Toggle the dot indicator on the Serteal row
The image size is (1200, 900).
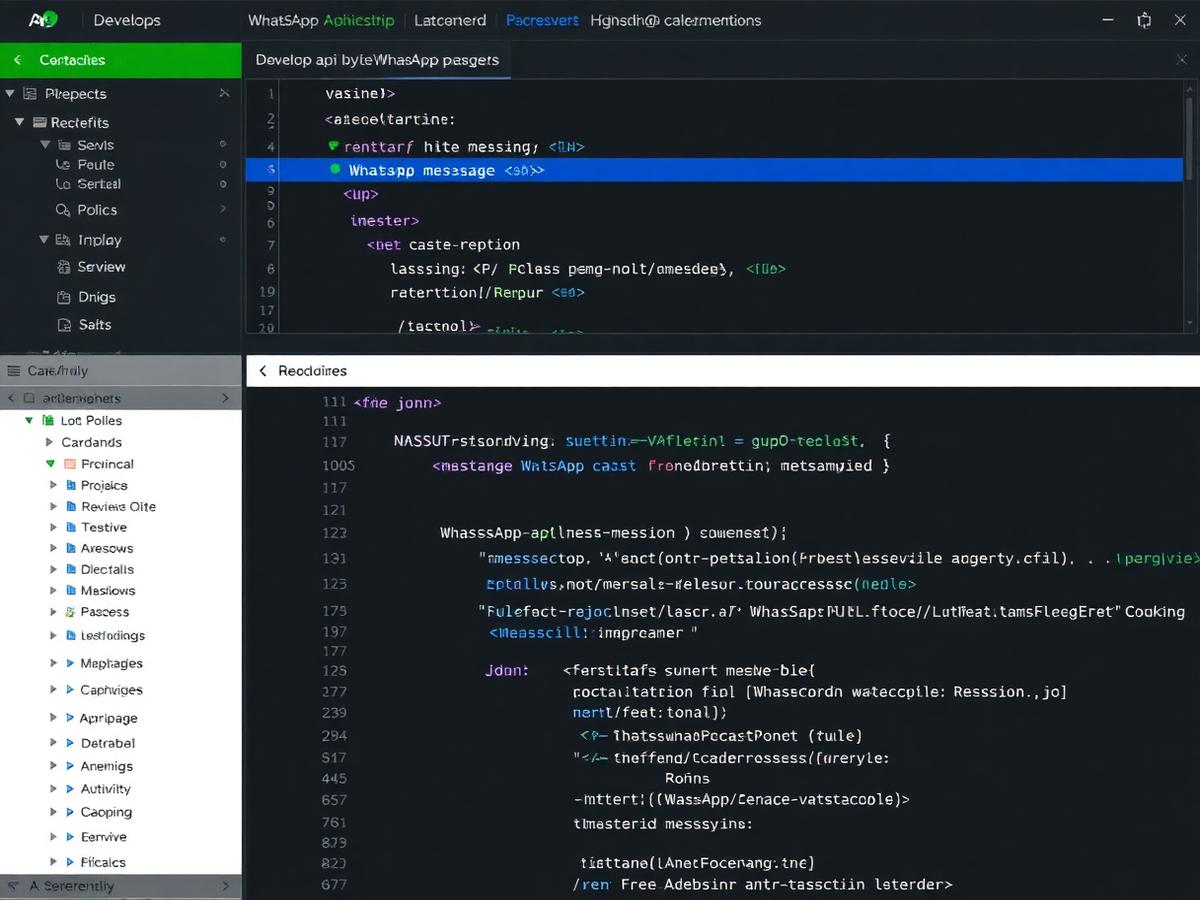[x=223, y=184]
